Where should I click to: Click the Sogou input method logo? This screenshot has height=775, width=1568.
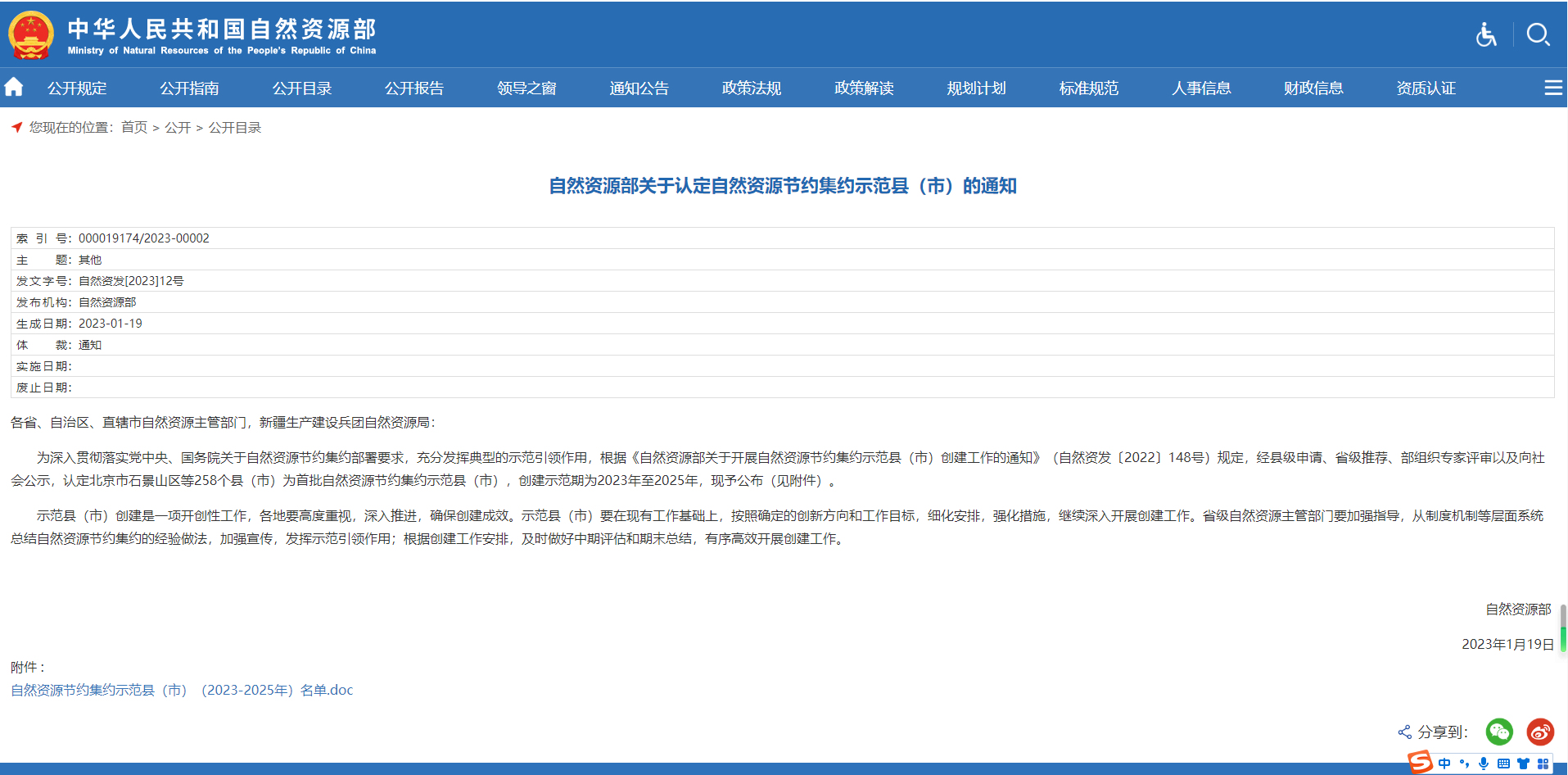pyautogui.click(x=1421, y=763)
